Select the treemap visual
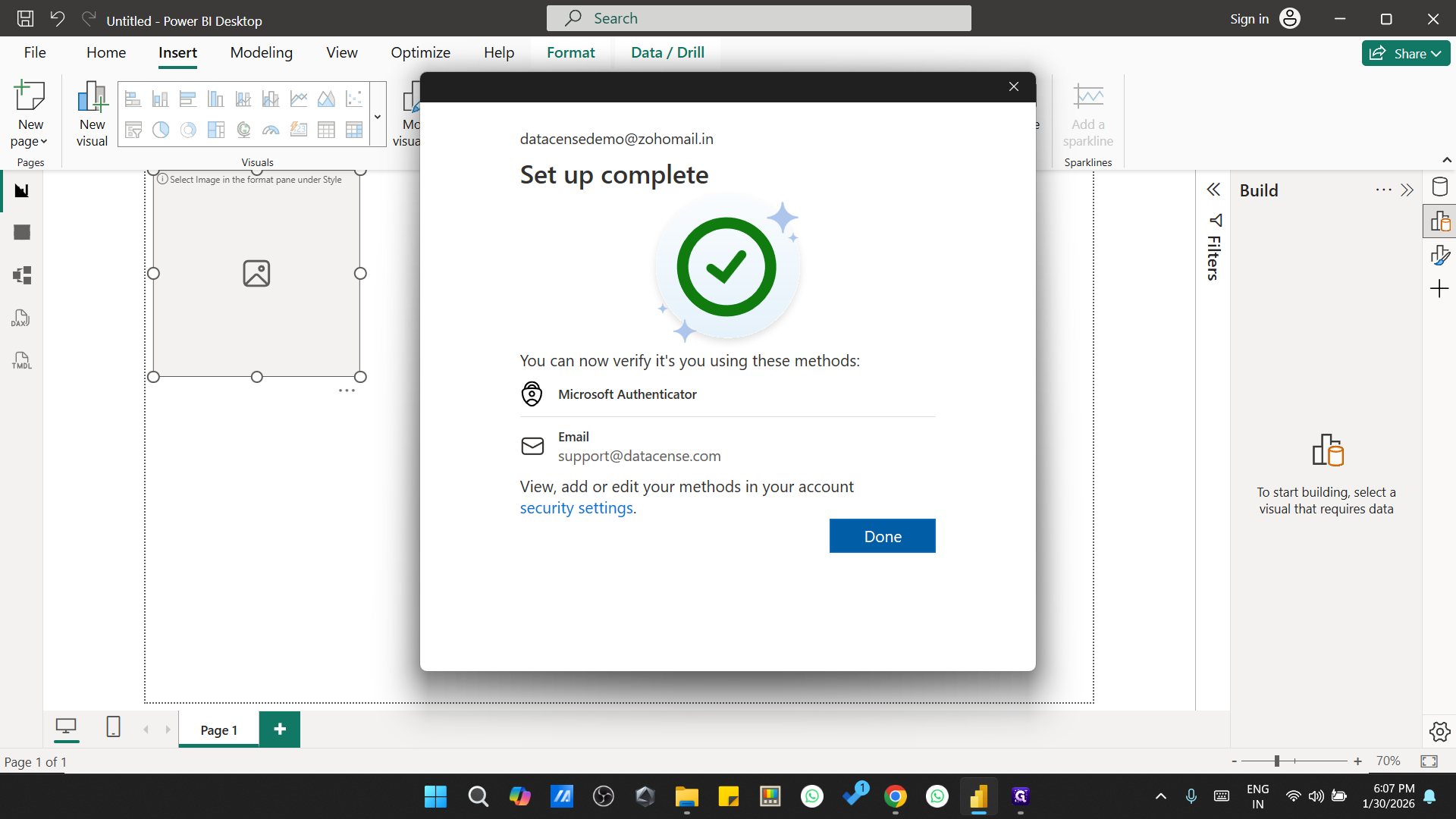1456x819 pixels. click(215, 130)
